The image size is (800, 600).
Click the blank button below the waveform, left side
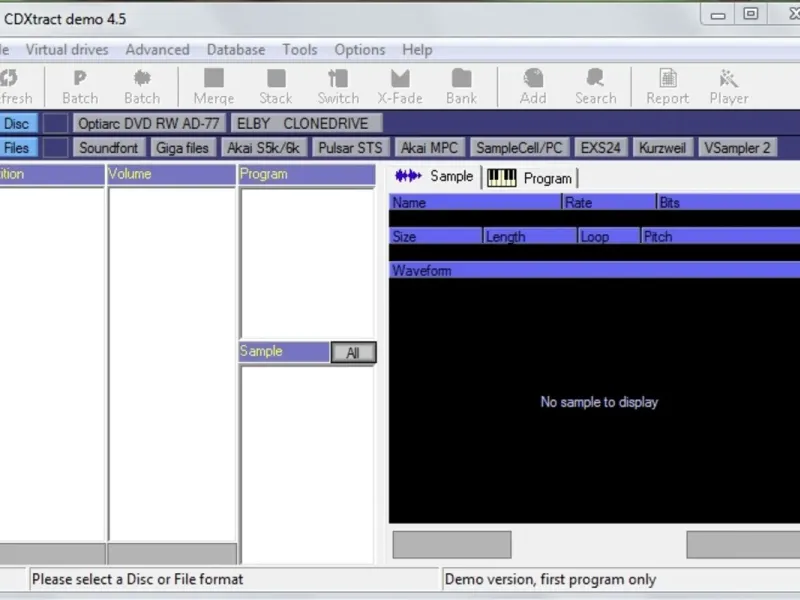(452, 544)
